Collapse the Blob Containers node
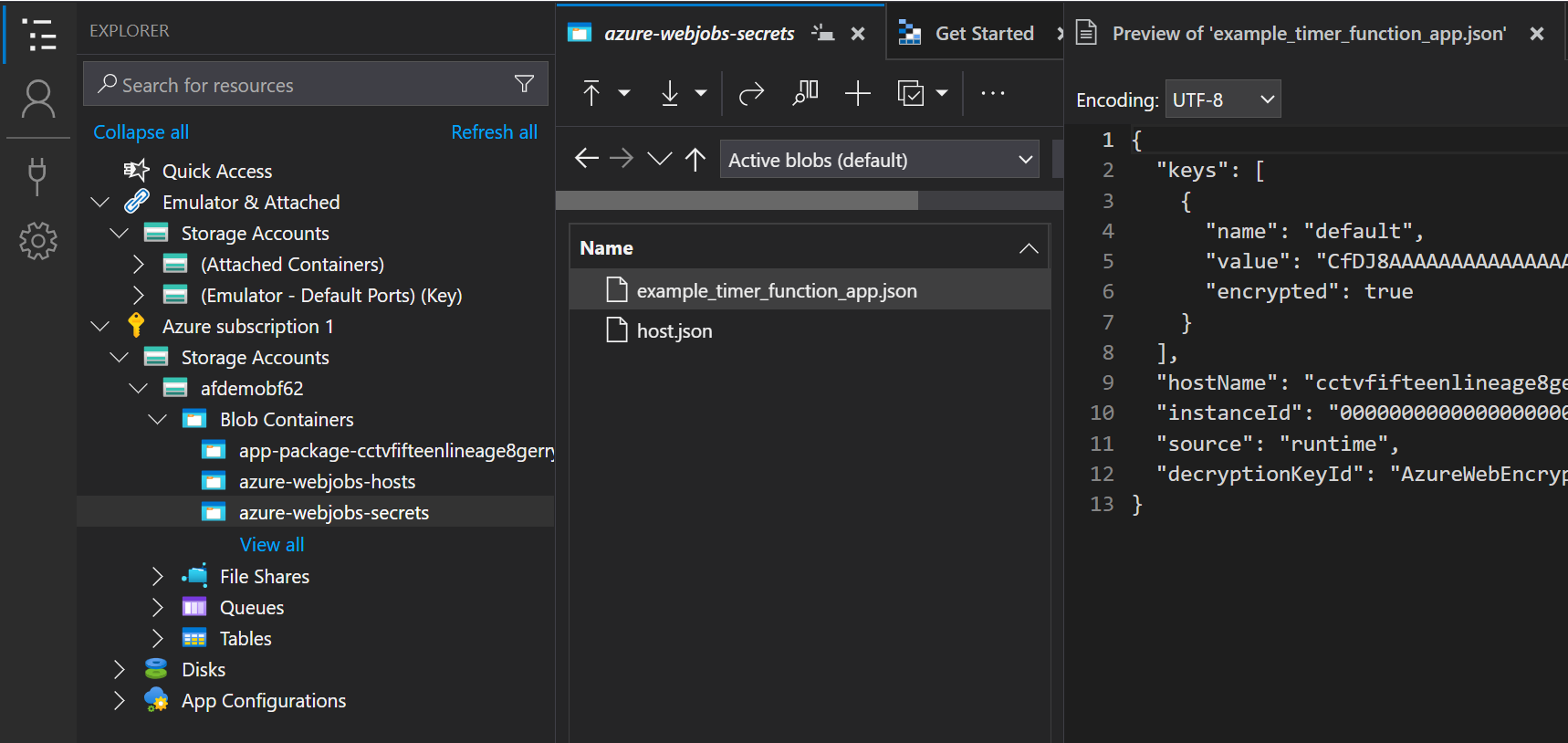The width and height of the screenshot is (1568, 743). tap(158, 420)
